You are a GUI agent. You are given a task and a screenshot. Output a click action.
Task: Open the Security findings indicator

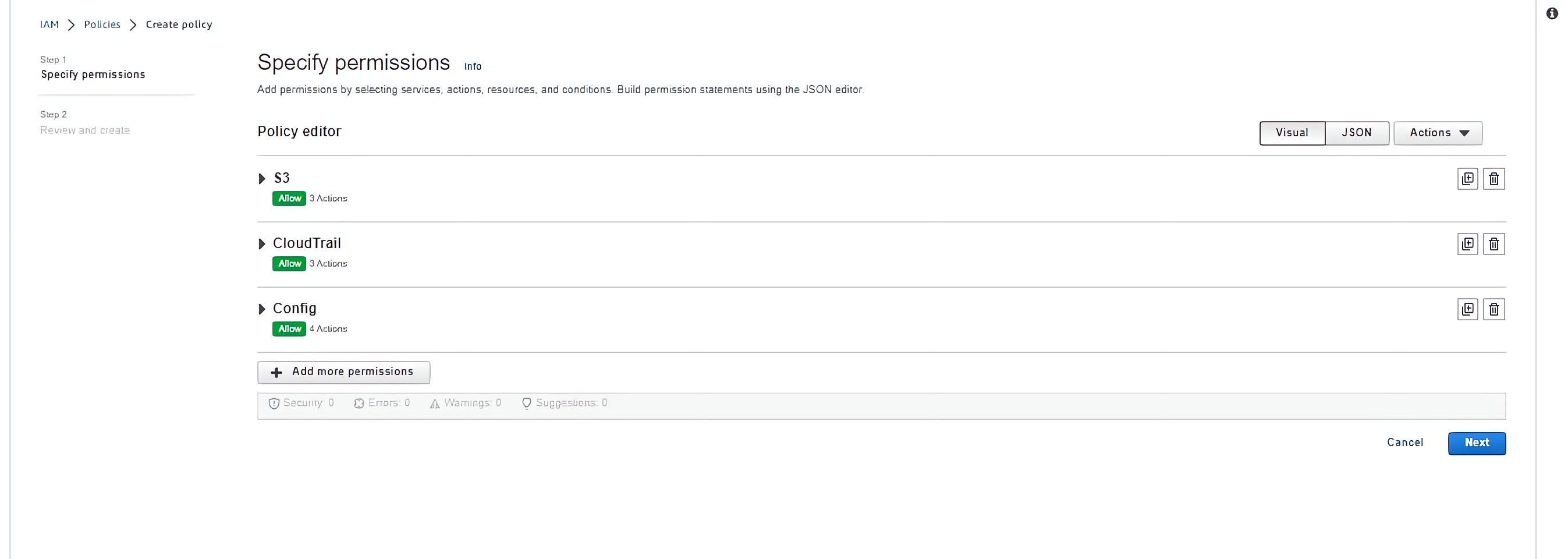pyautogui.click(x=301, y=402)
